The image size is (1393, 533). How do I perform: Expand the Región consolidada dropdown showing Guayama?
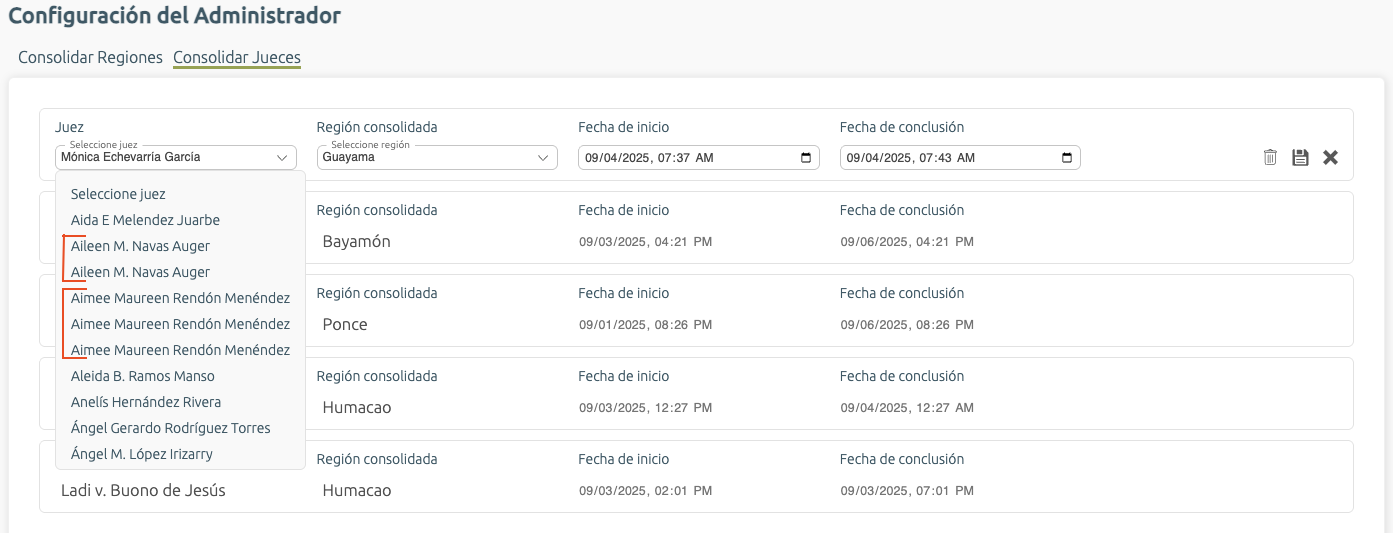coord(543,158)
